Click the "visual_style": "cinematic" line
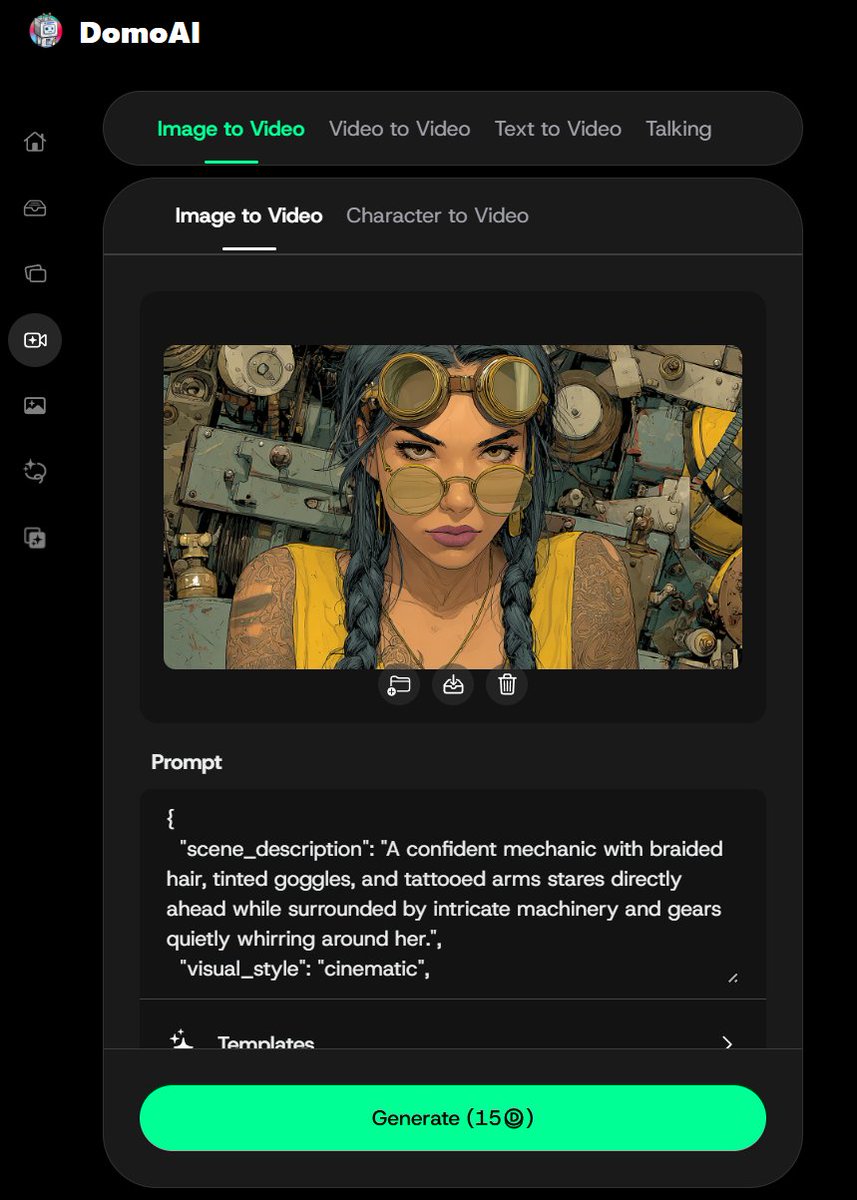This screenshot has height=1200, width=857. coord(305,969)
